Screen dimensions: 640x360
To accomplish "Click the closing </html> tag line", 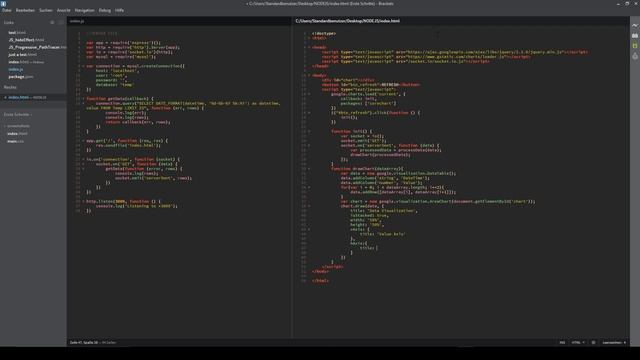I will click(x=320, y=281).
